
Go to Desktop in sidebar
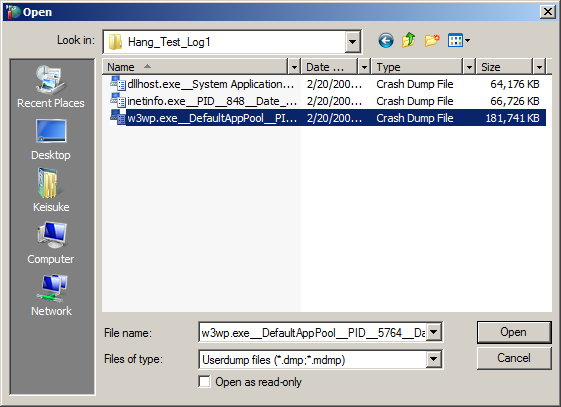pos(51,140)
